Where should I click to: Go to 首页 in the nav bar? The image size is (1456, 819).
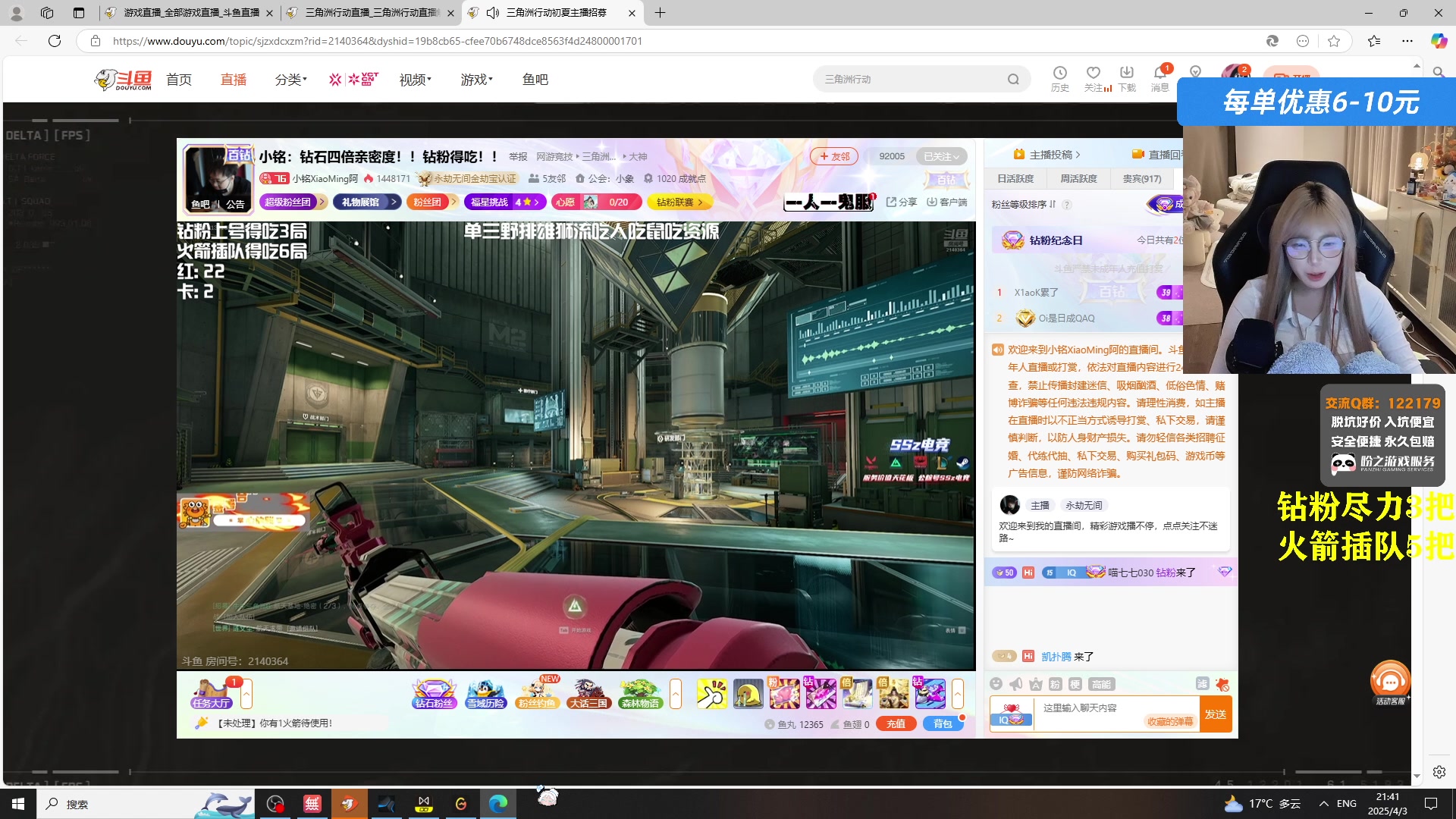coord(179,80)
